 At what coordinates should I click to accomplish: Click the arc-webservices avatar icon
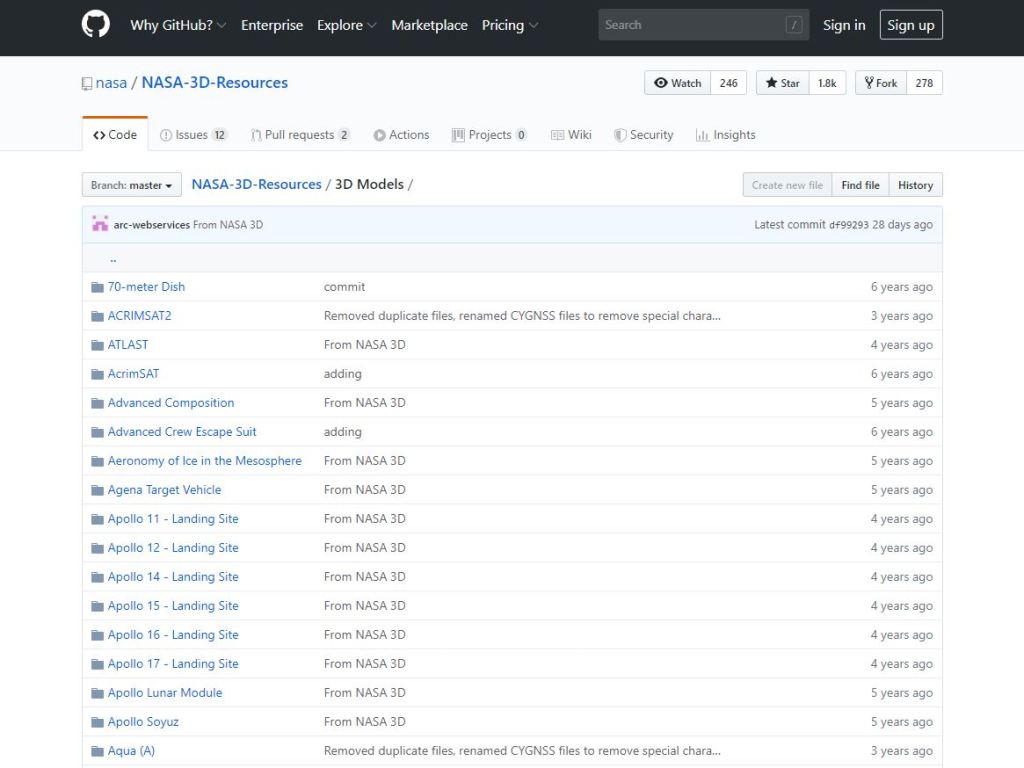(100, 224)
